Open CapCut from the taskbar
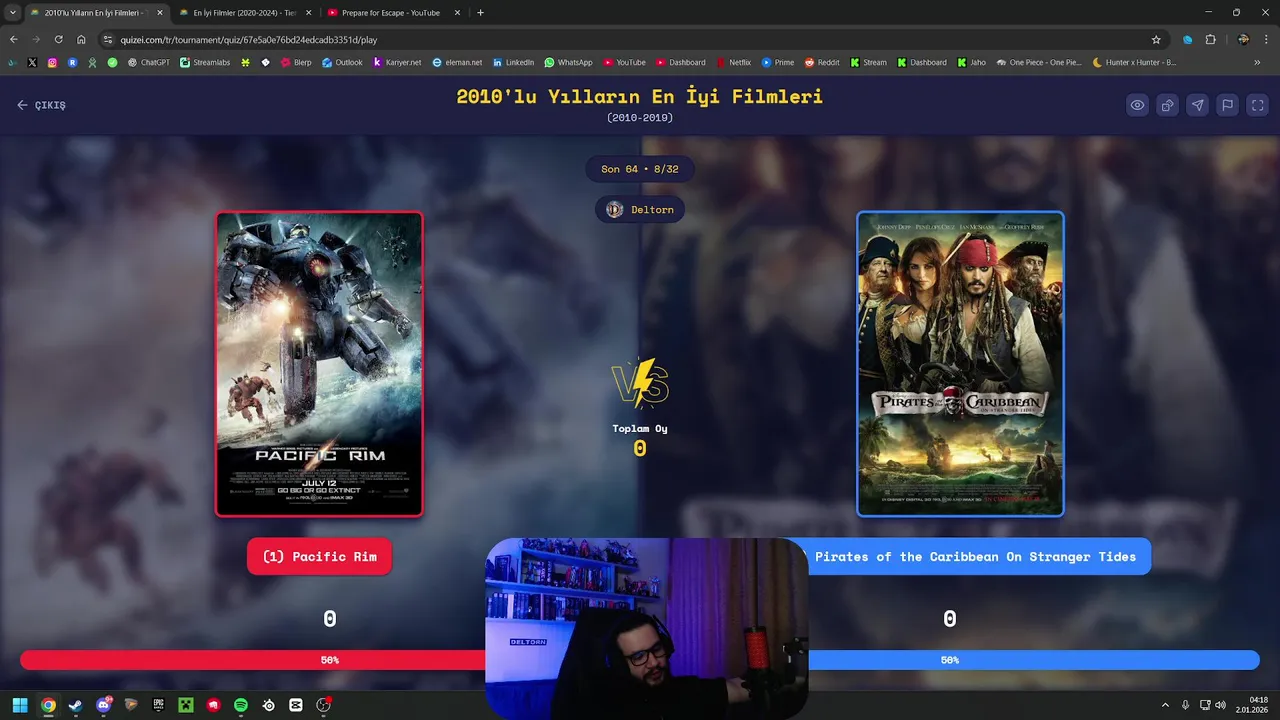This screenshot has height=720, width=1280. (x=296, y=705)
